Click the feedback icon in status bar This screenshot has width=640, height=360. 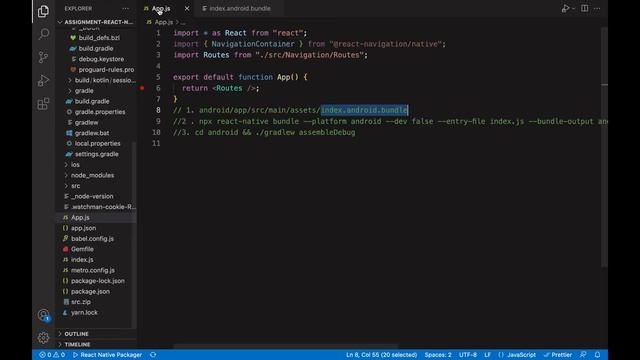click(583, 355)
